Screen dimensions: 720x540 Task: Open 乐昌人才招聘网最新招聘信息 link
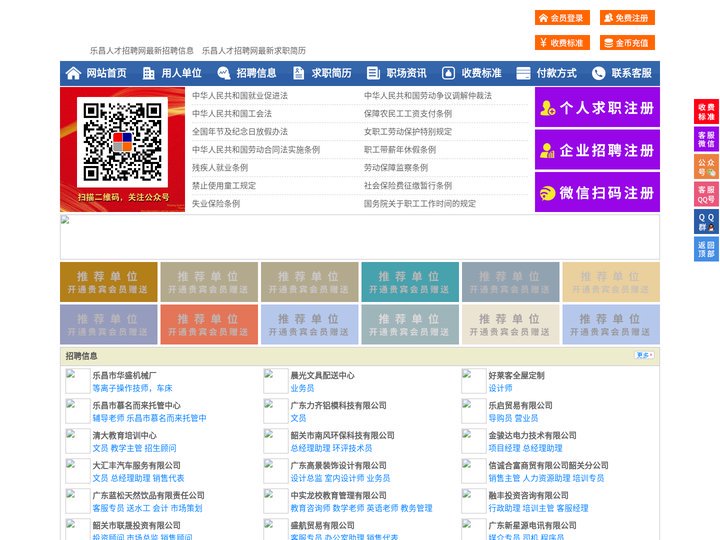(x=141, y=51)
